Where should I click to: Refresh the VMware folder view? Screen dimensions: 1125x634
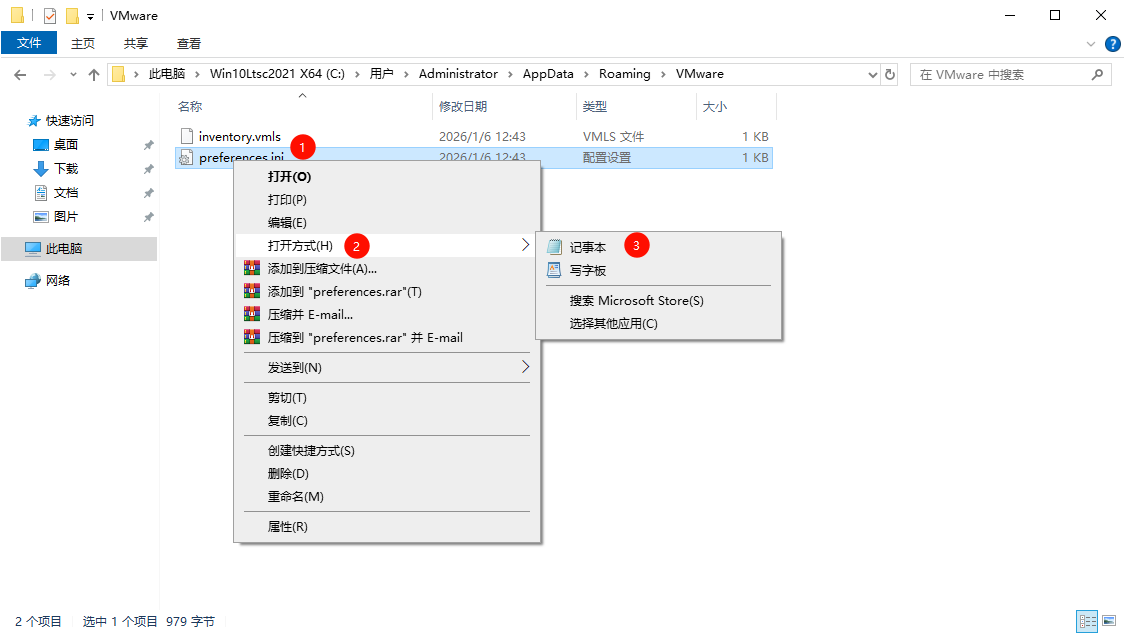tap(890, 75)
